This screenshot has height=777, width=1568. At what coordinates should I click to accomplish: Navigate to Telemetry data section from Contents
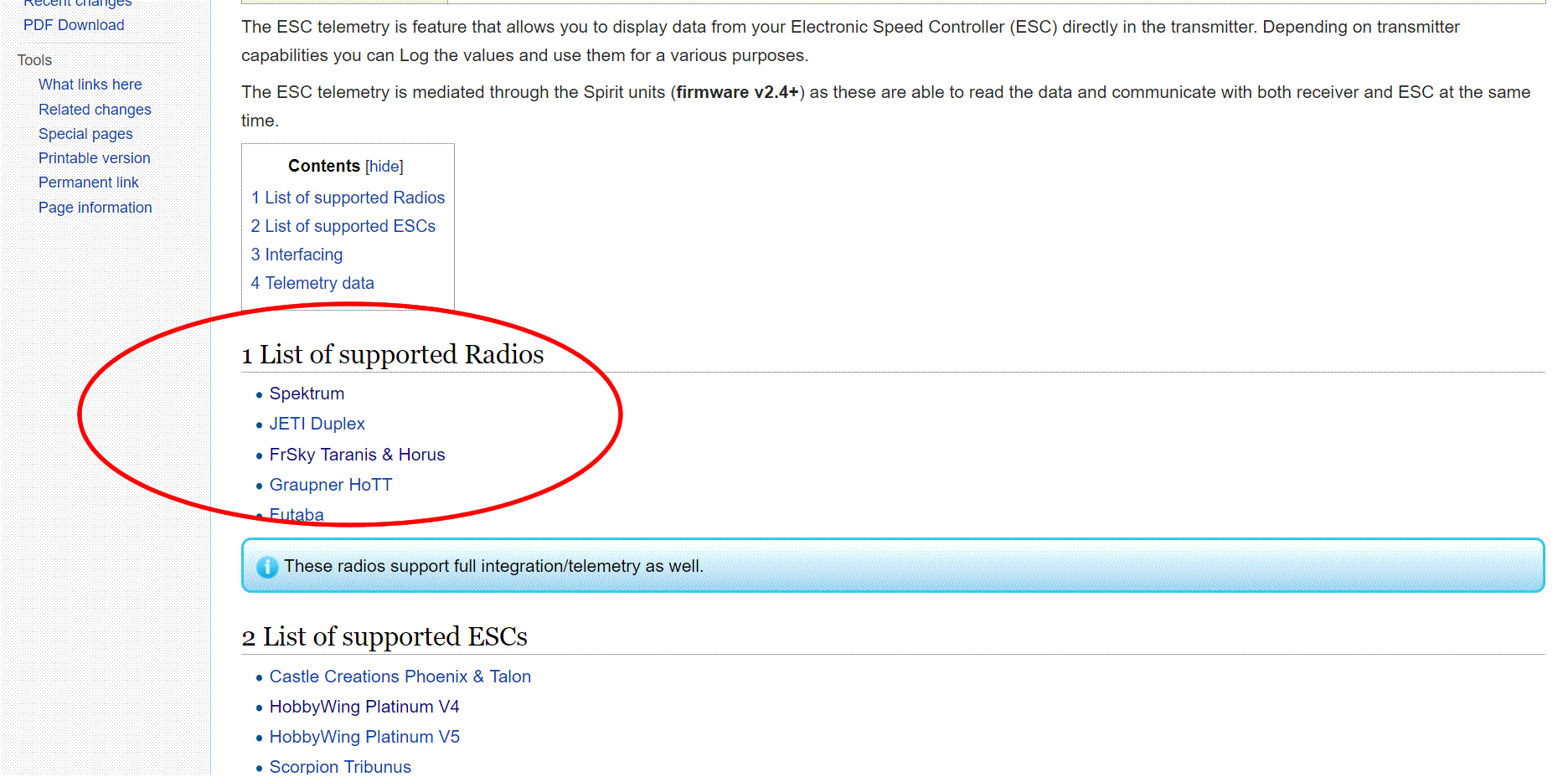(x=312, y=283)
